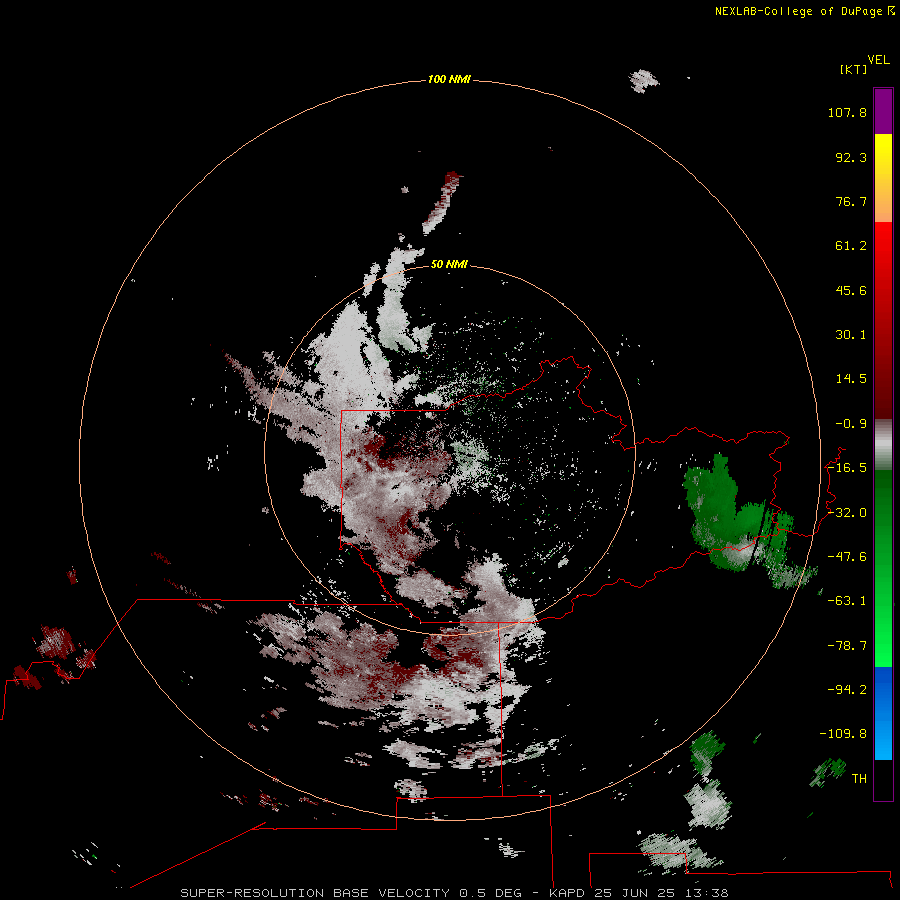
Task: Click the 92.3 velocity scale value
Action: 851,157
